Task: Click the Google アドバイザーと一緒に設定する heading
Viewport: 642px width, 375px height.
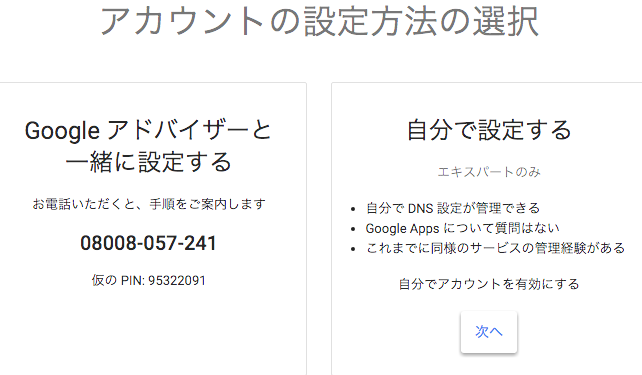Action: (x=148, y=146)
